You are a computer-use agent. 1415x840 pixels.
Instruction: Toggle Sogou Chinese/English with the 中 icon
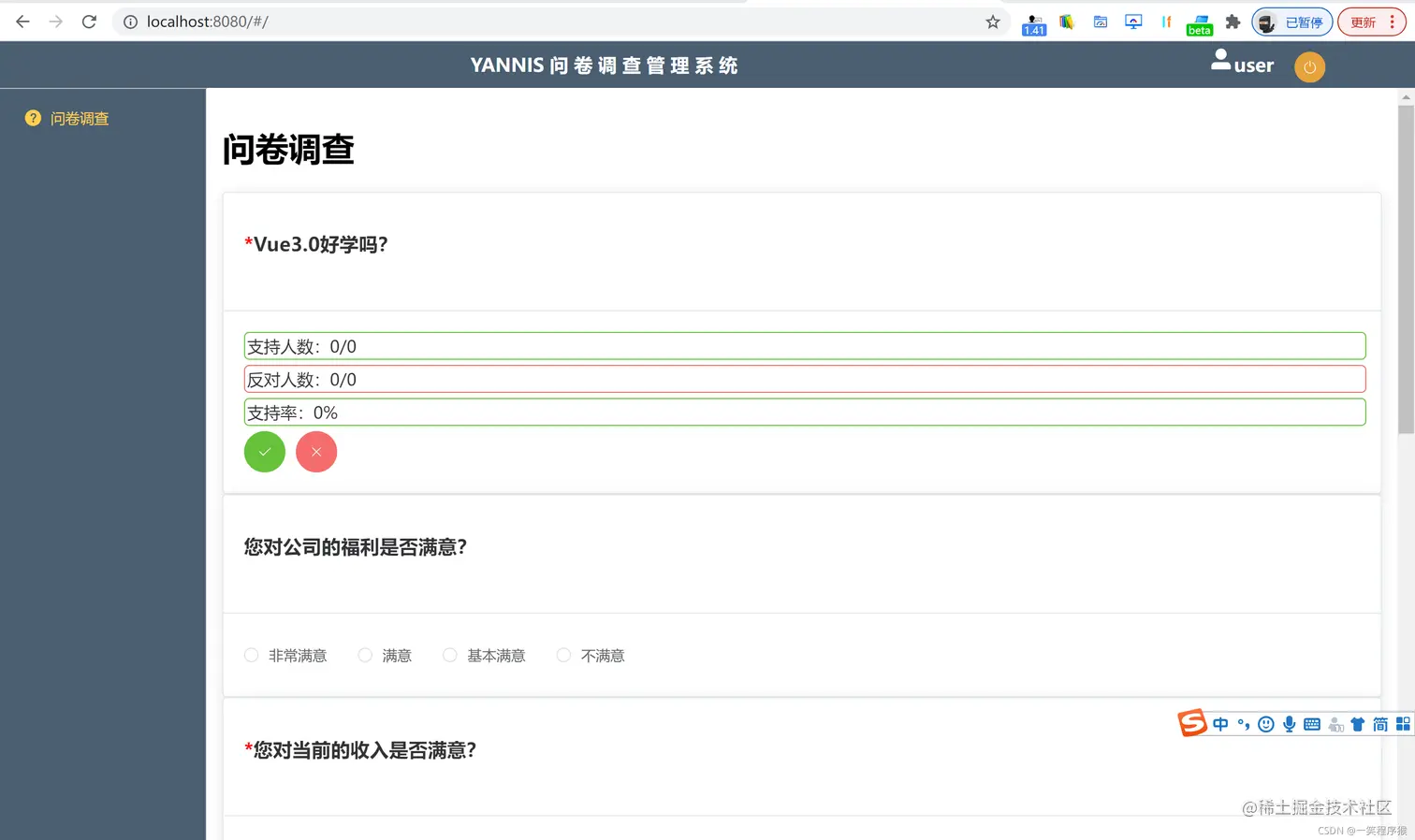pos(1220,723)
